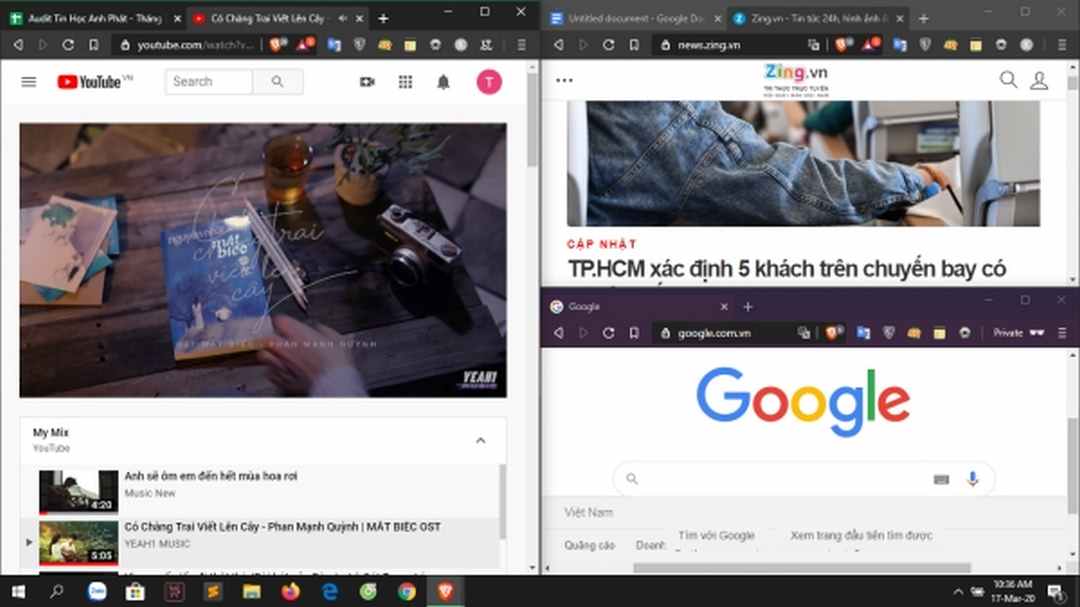Go back in the YouTube window
The height and width of the screenshot is (607, 1080).
(x=19, y=45)
